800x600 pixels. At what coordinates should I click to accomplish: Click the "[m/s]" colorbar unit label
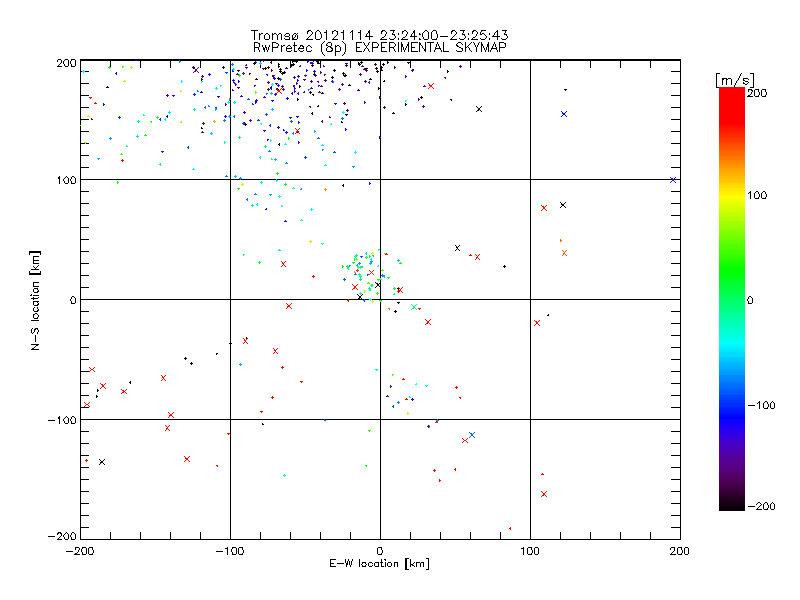pos(734,80)
